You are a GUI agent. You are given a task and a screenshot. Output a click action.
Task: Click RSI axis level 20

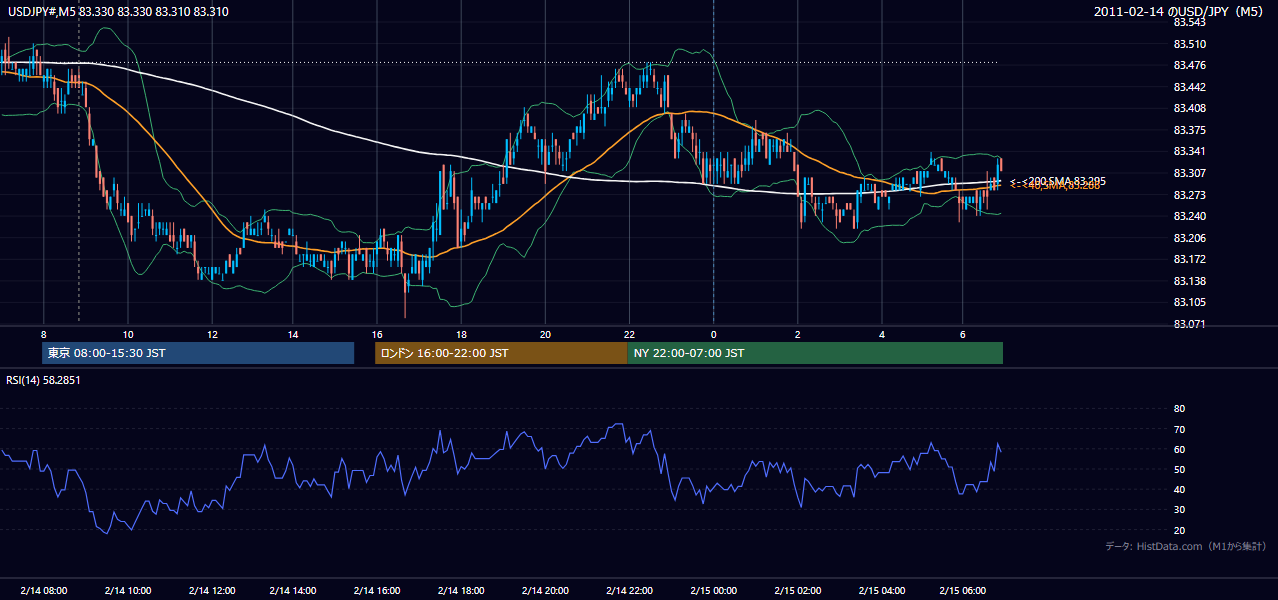(1179, 530)
